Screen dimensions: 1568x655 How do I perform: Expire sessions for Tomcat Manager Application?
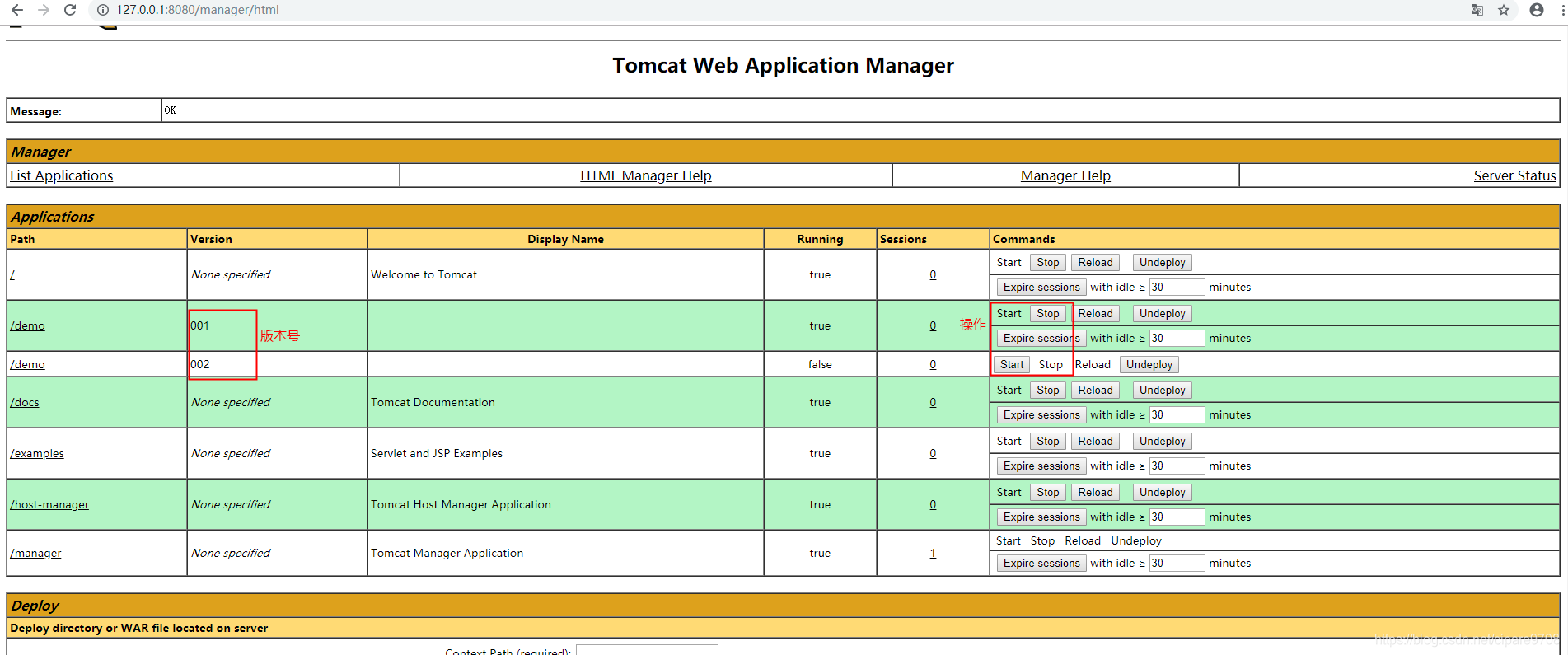tap(1041, 563)
